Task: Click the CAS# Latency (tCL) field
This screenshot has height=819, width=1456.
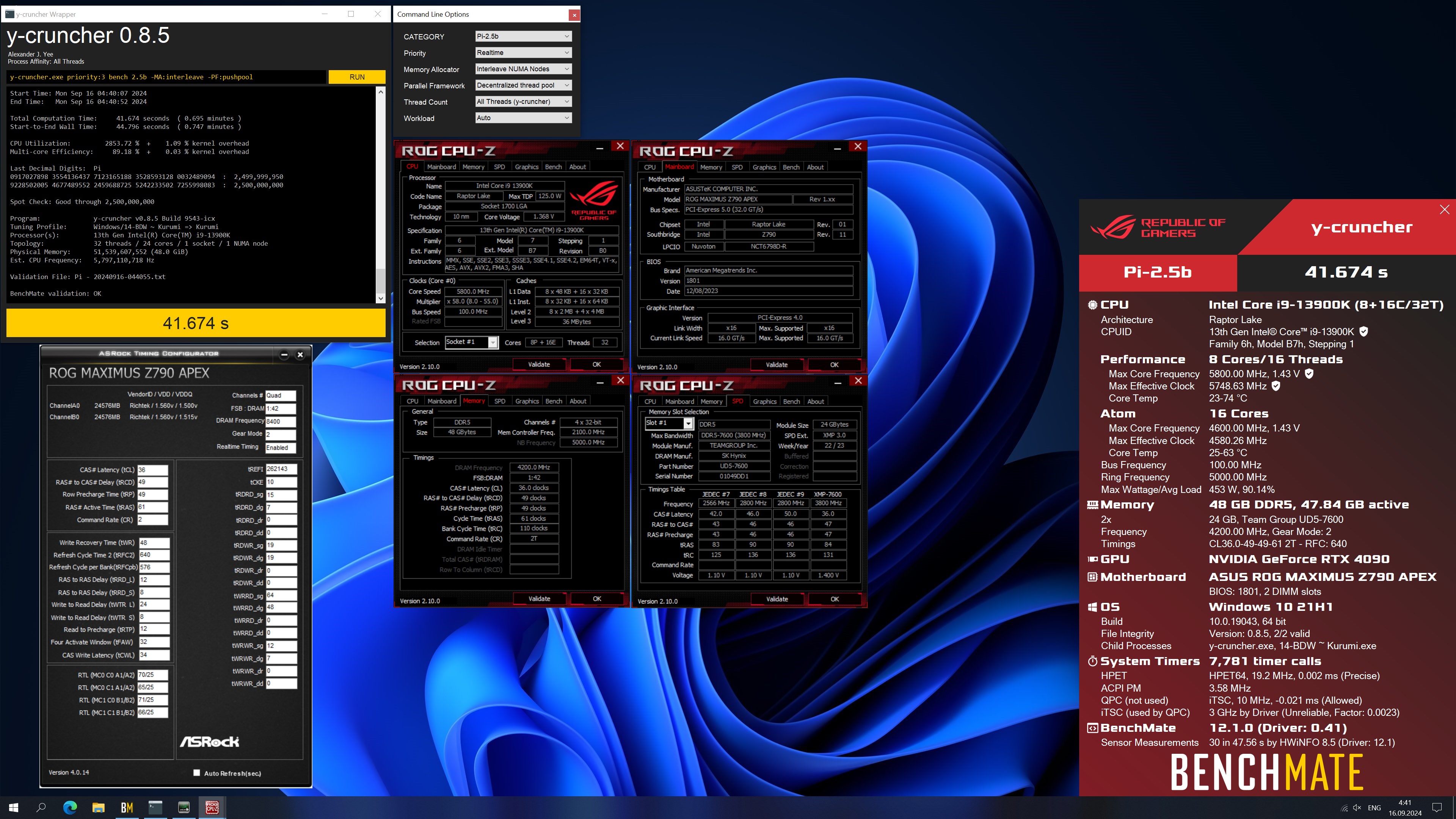Action: (x=152, y=470)
